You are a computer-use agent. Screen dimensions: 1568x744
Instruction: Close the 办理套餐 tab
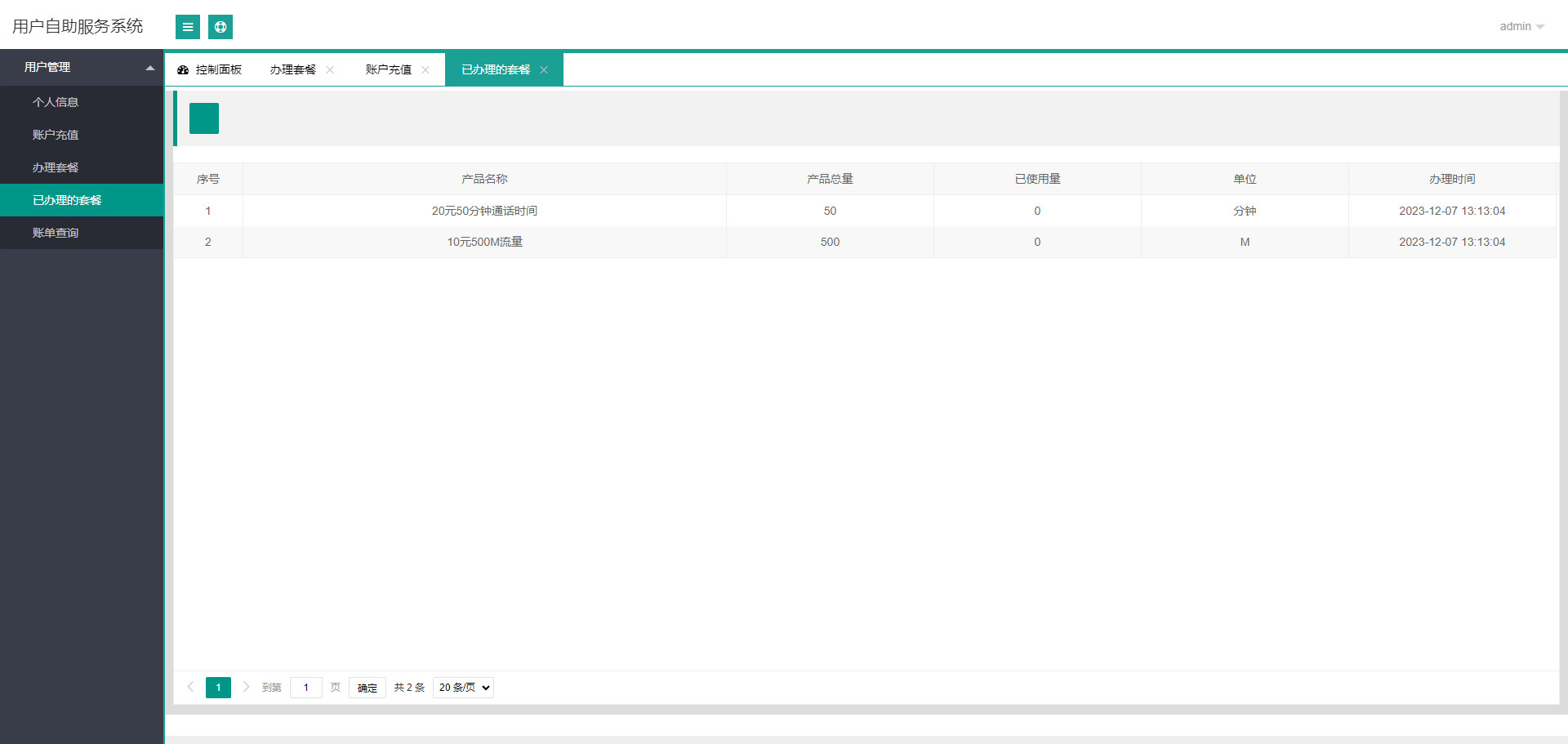coord(330,70)
